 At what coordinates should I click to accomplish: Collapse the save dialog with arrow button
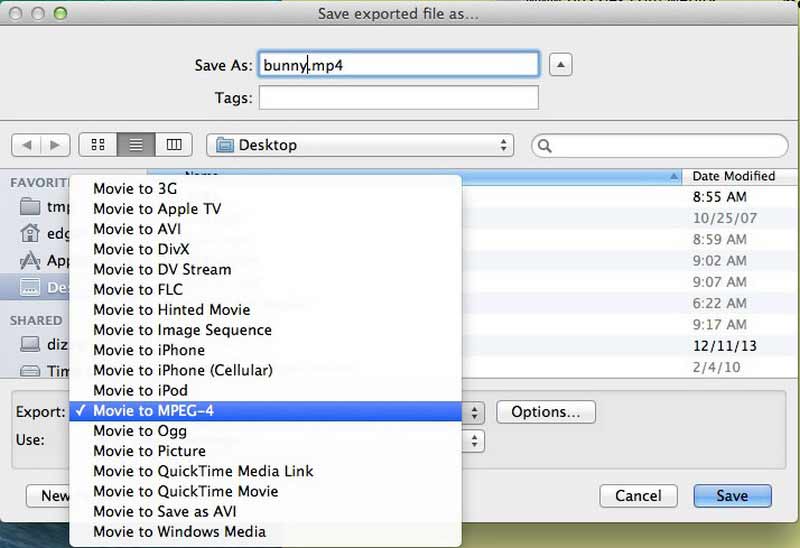[x=561, y=65]
